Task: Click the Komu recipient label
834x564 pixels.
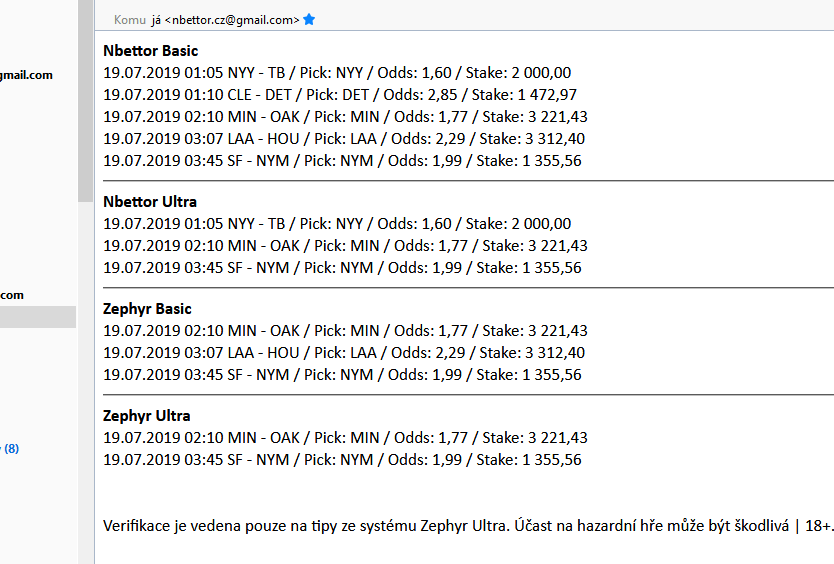Action: [129, 20]
